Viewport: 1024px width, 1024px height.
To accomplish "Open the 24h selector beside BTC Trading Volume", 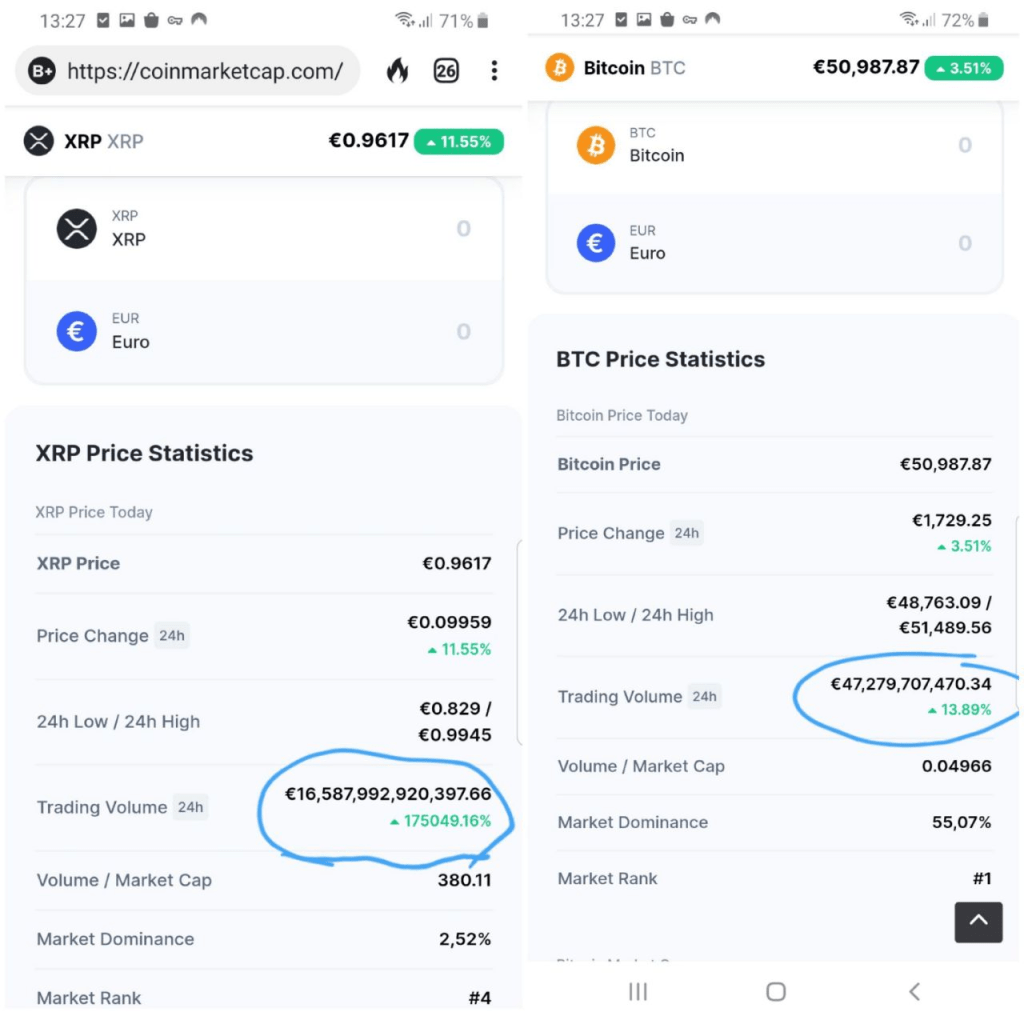I will (705, 696).
